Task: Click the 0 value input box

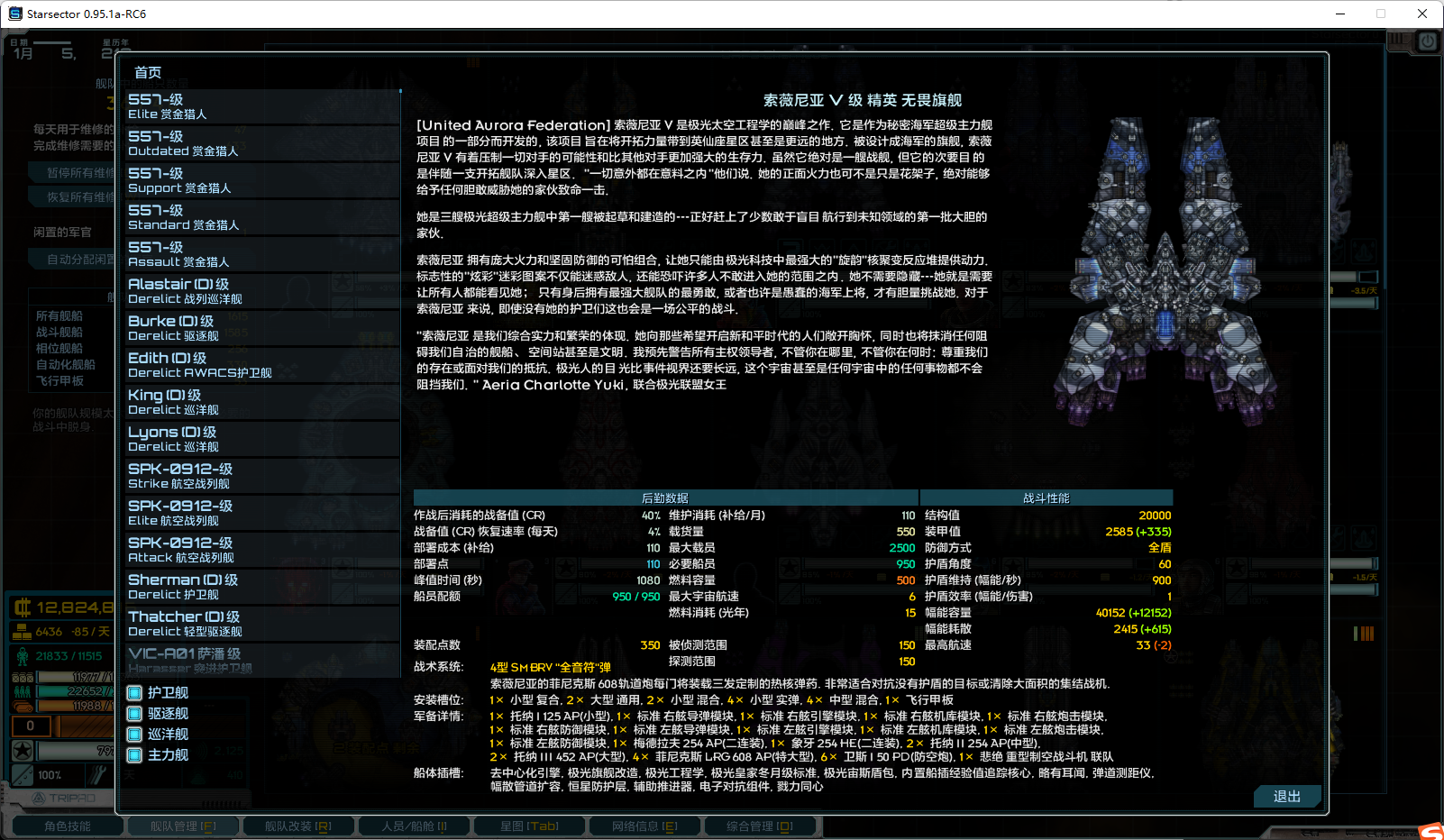Action: 32,726
